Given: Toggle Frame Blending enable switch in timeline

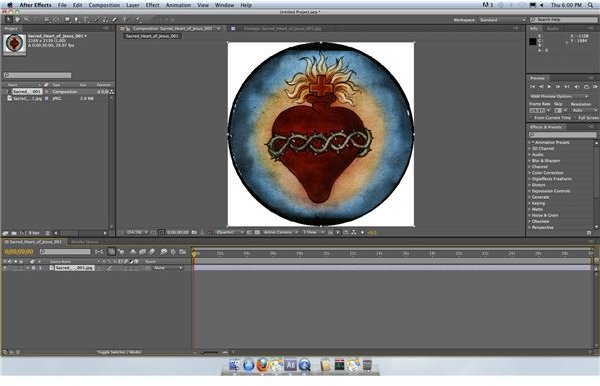Looking at the screenshot, I should point(142,251).
